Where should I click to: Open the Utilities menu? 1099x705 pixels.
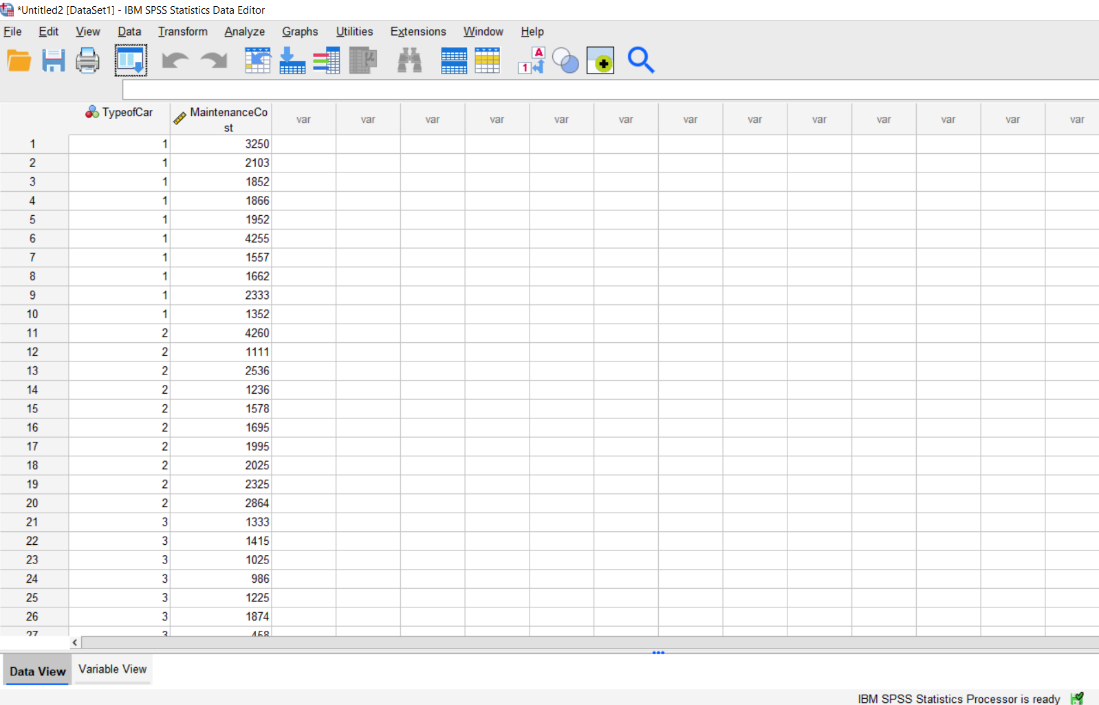click(354, 32)
